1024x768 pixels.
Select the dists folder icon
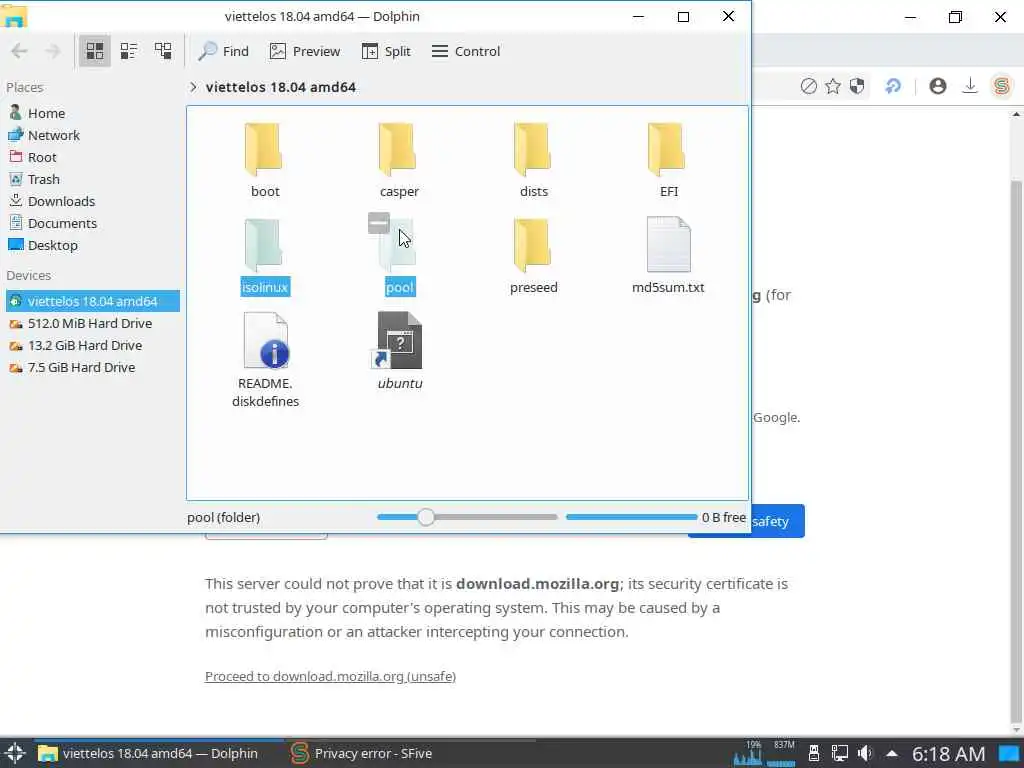(x=533, y=150)
